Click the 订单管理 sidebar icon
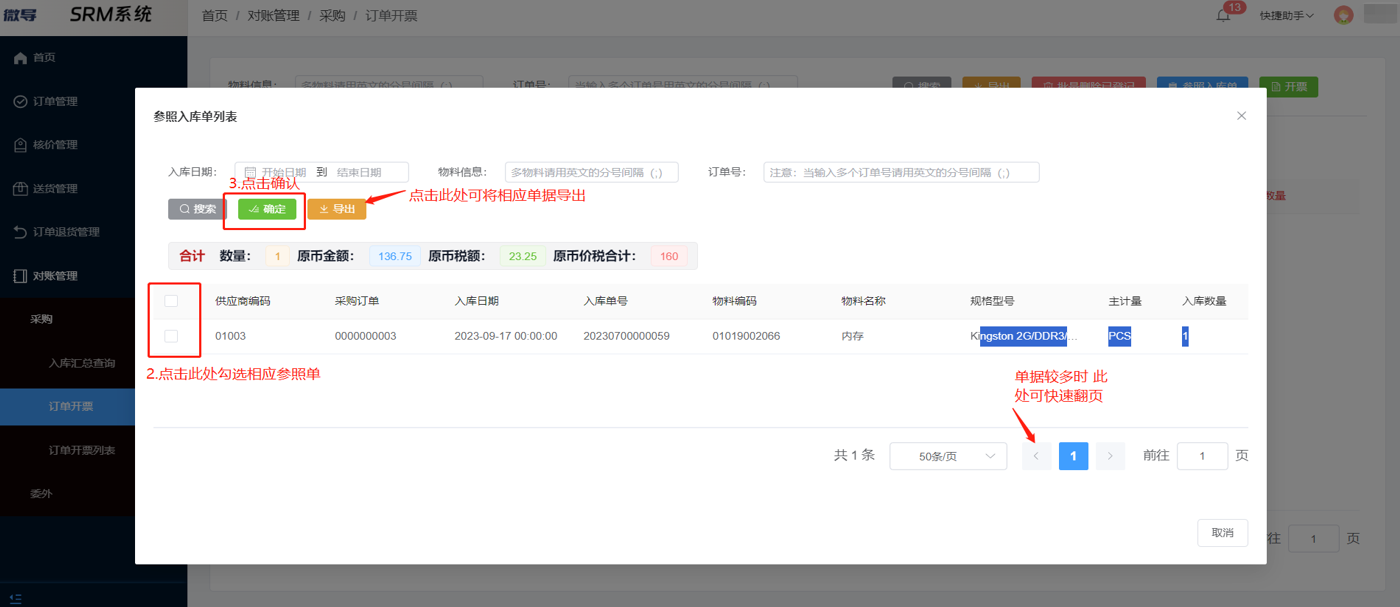The height and width of the screenshot is (607, 1400). (20, 101)
